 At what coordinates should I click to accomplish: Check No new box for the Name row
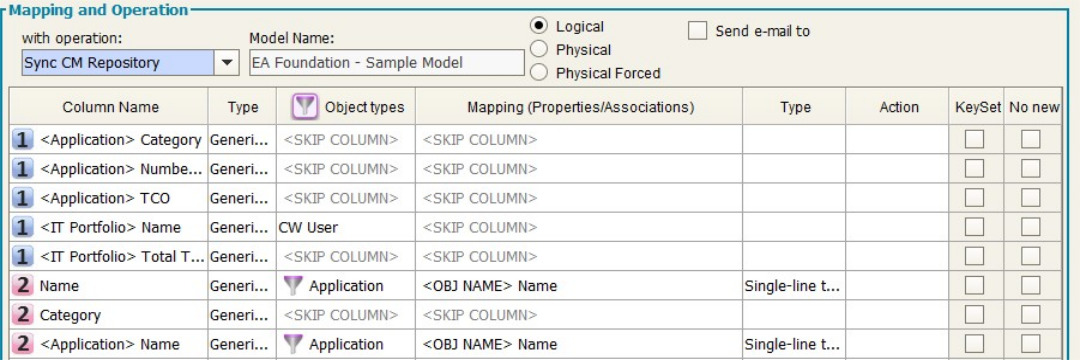point(1030,286)
